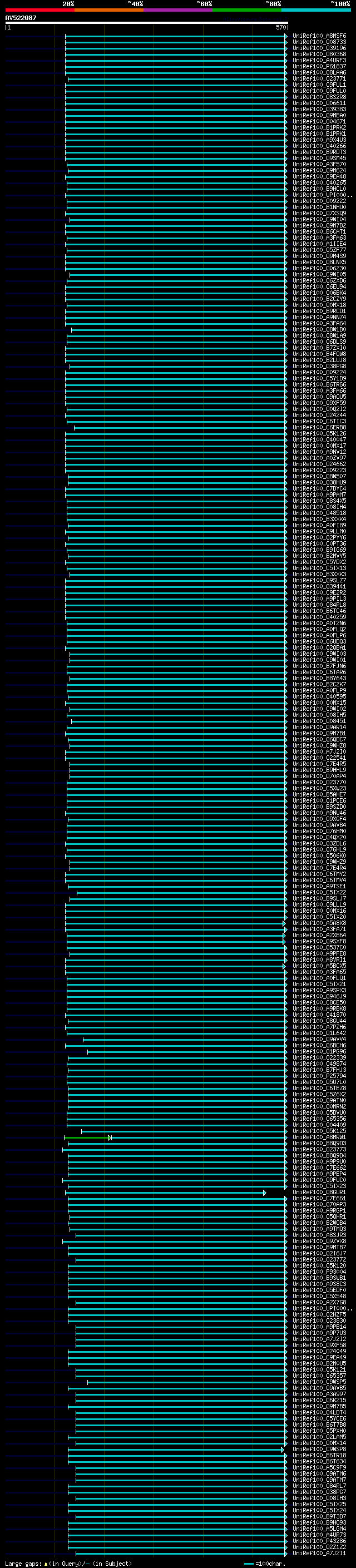Click the green ~80% identity legend bar
Screen dimensions: 356x1568
[247, 11]
